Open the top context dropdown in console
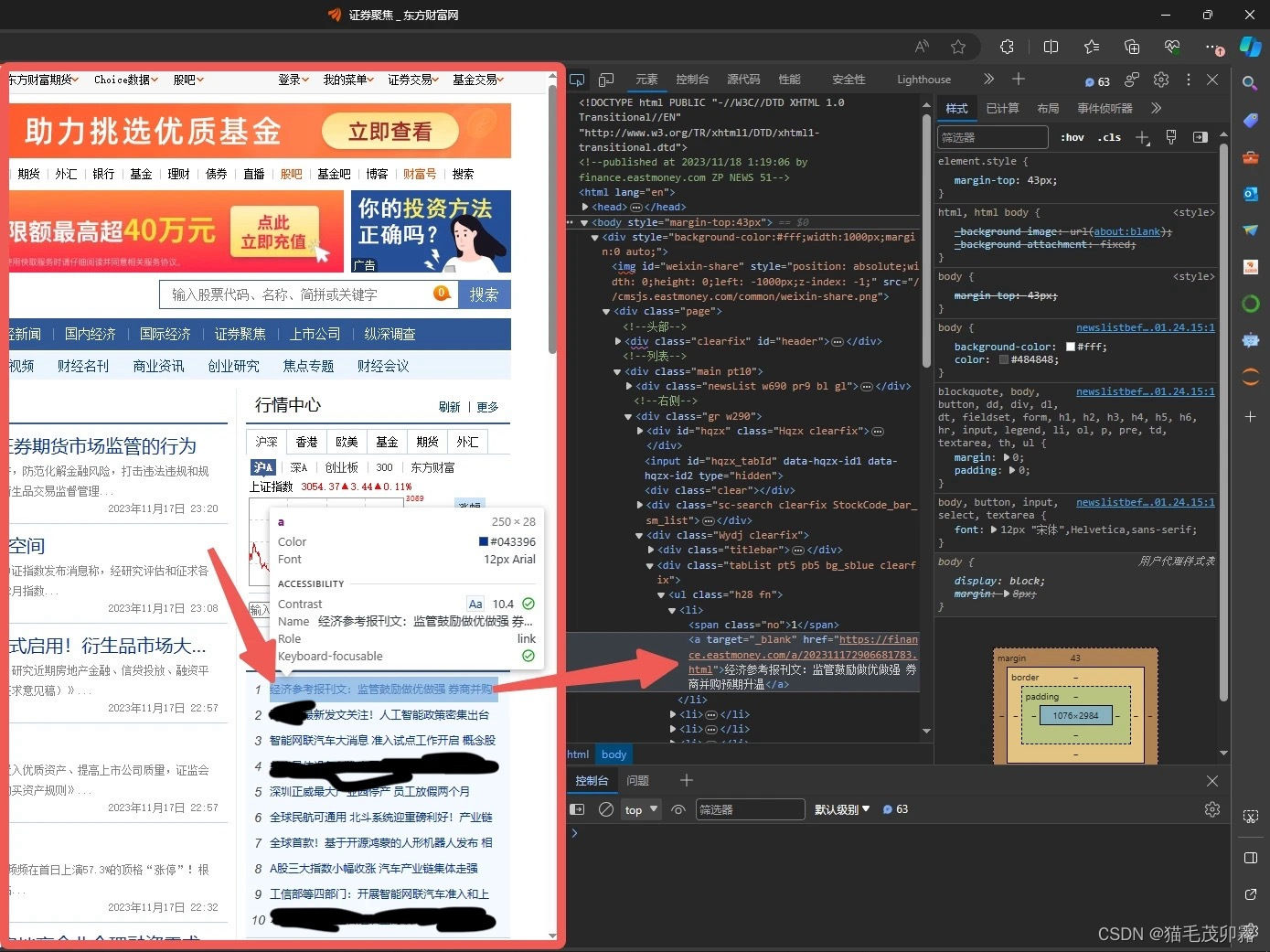The height and width of the screenshot is (952, 1270). [x=641, y=809]
